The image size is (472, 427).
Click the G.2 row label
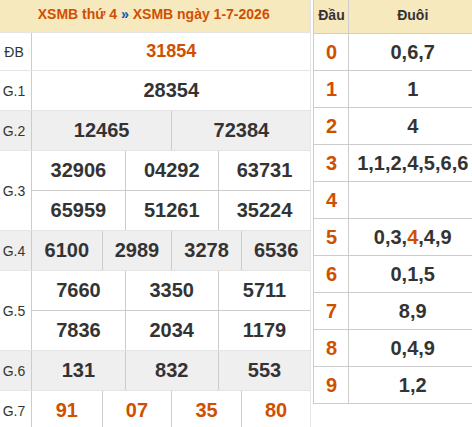pyautogui.click(x=14, y=131)
